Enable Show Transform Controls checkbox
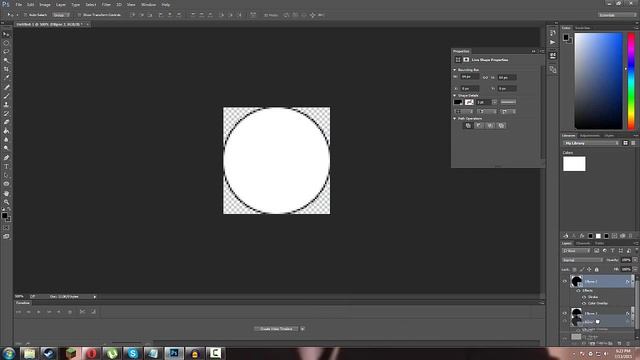The width and height of the screenshot is (640, 360). [x=79, y=15]
